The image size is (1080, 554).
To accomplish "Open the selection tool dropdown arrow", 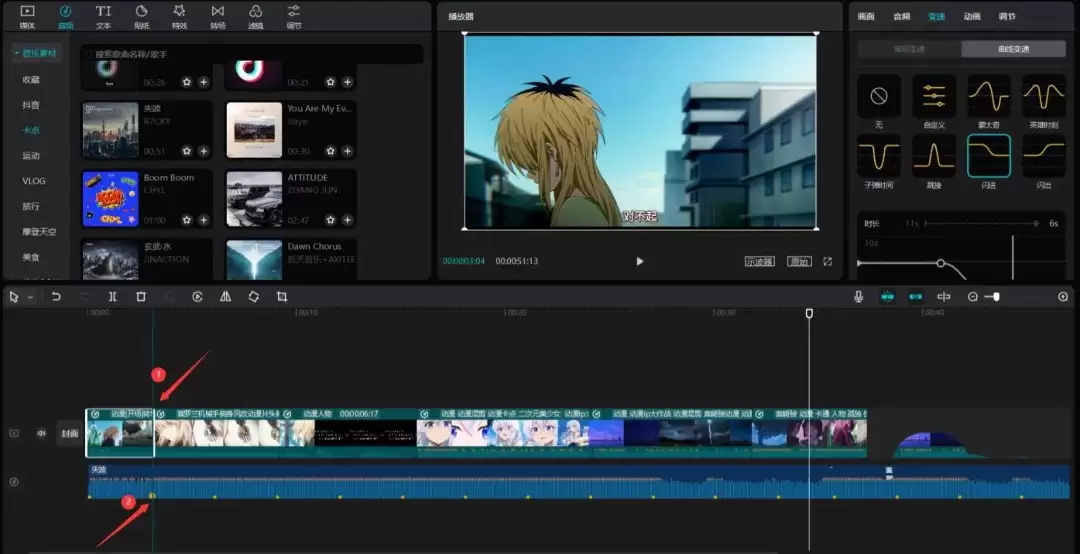I will [30, 298].
